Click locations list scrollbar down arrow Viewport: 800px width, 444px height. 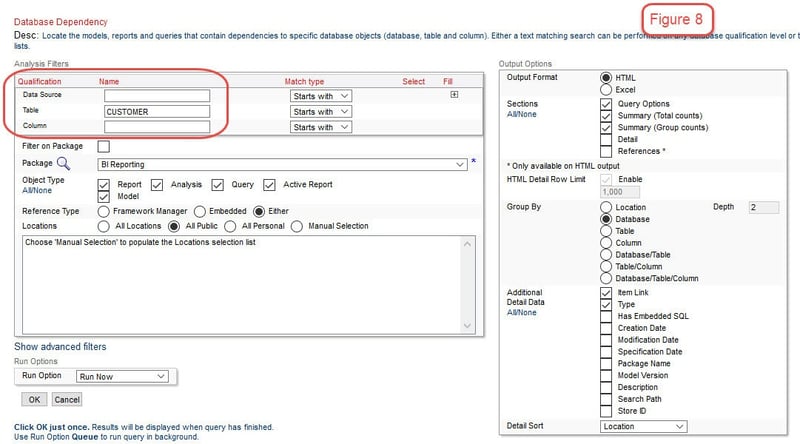[x=467, y=326]
